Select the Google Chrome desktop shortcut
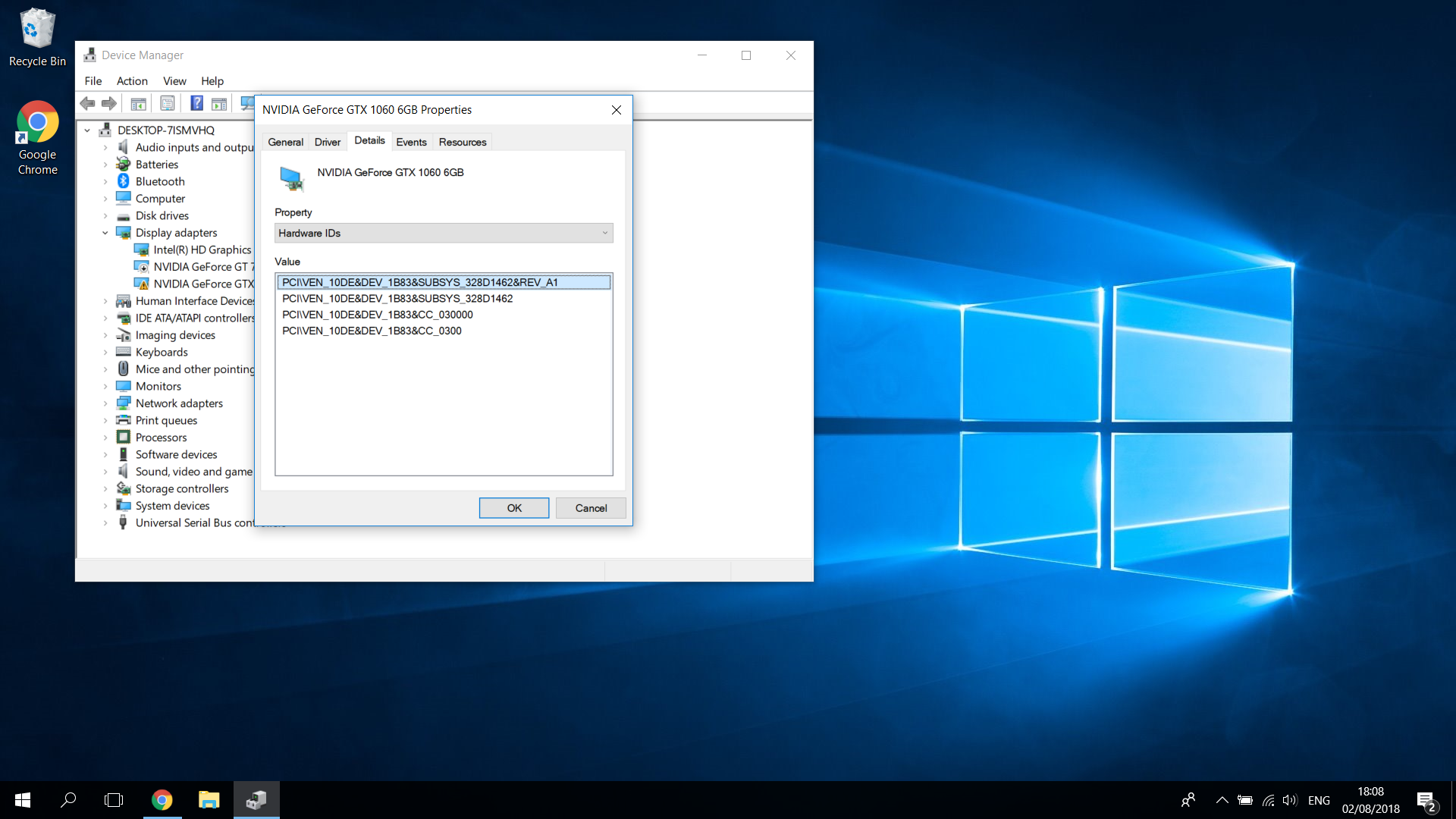 [37, 138]
